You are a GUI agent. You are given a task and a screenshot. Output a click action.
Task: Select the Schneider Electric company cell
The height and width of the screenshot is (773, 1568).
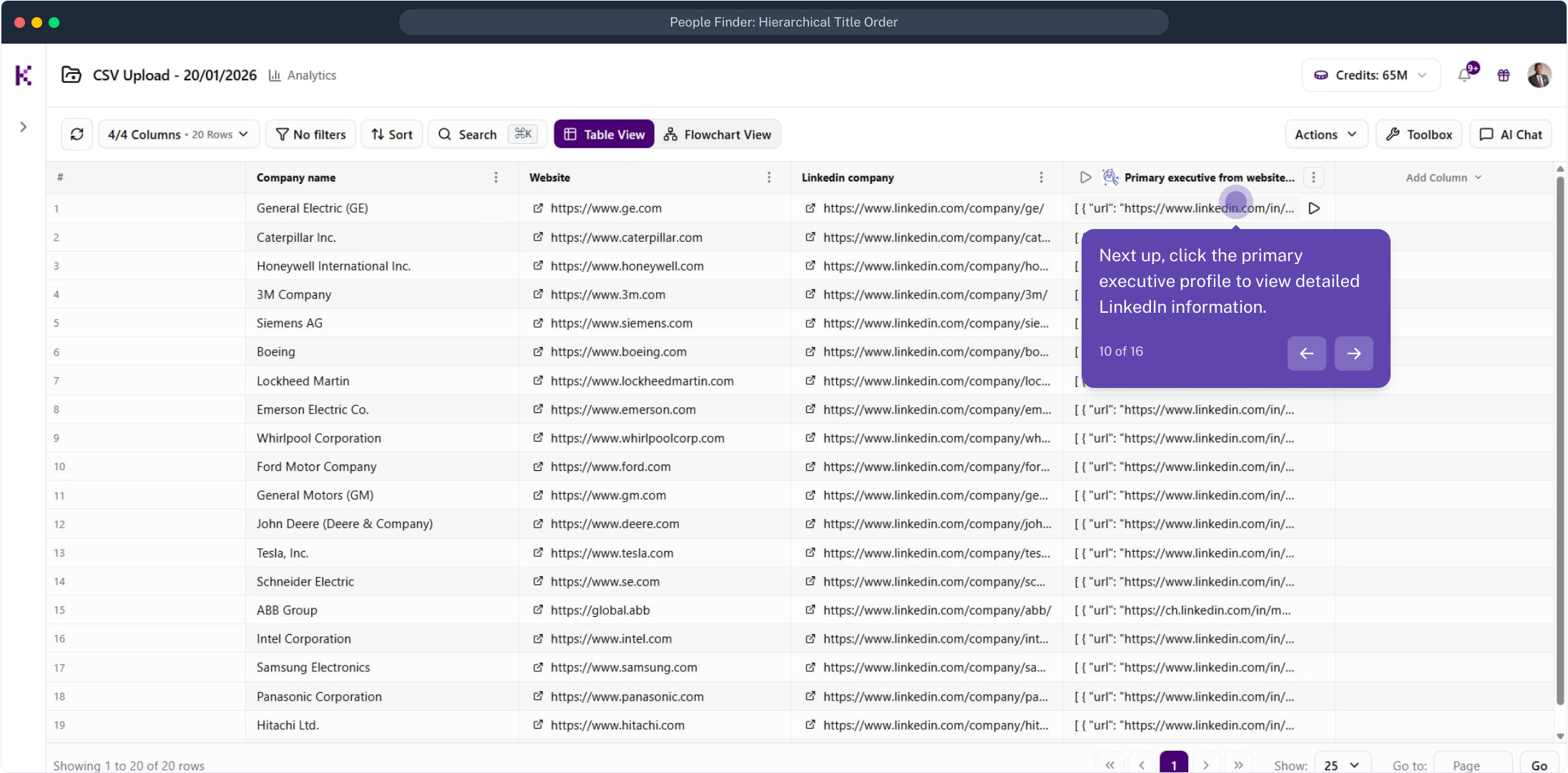click(382, 582)
